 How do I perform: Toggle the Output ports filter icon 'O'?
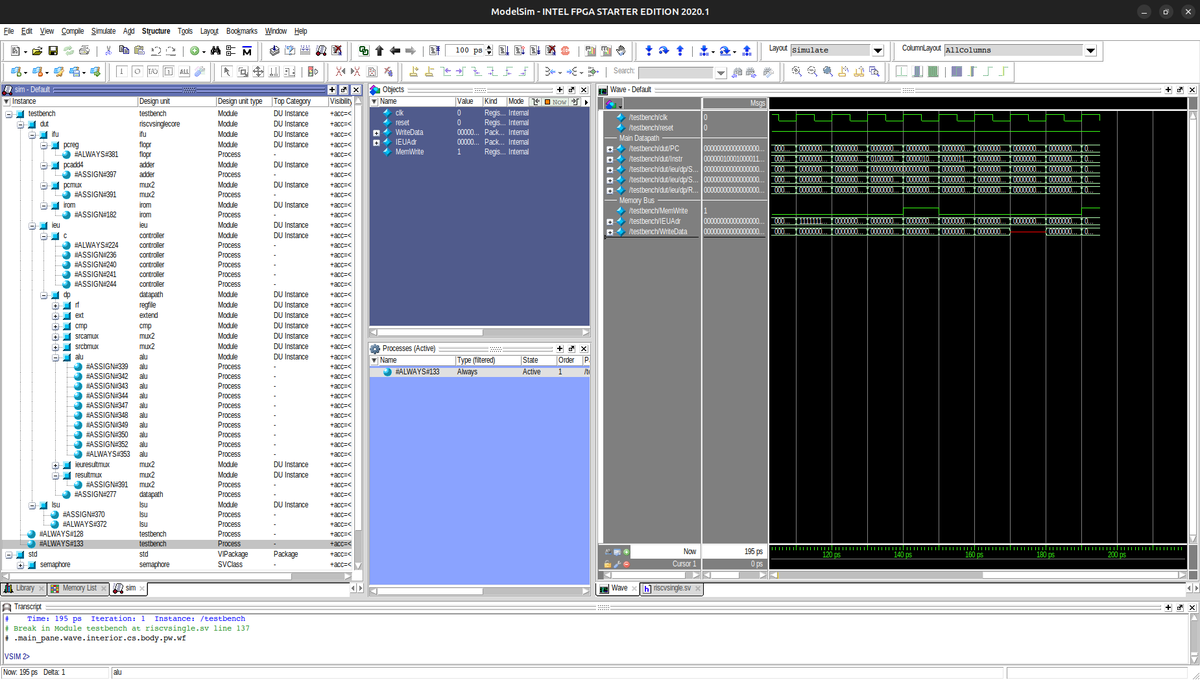tap(137, 72)
